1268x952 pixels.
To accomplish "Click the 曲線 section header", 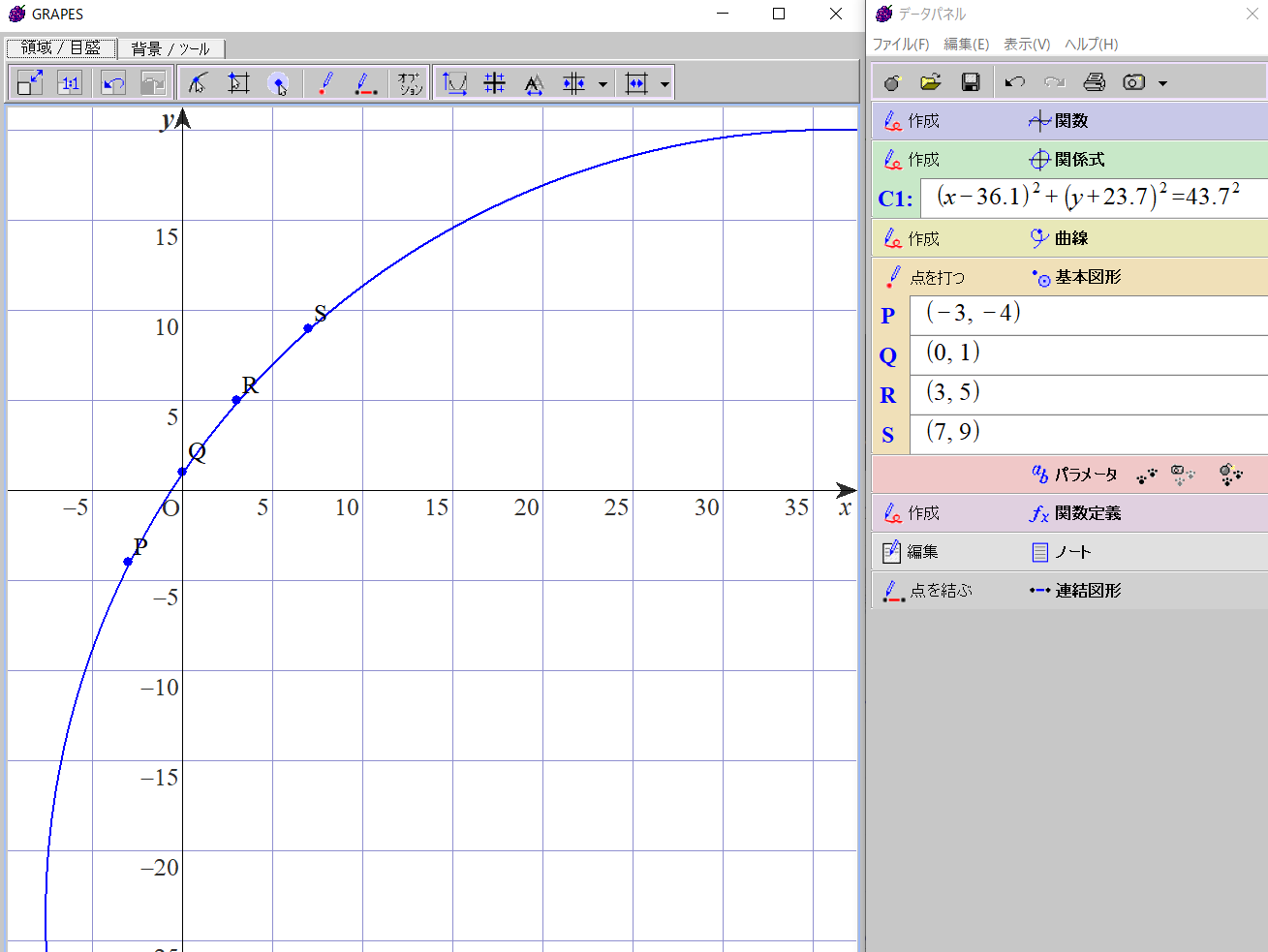I will pos(1059,238).
